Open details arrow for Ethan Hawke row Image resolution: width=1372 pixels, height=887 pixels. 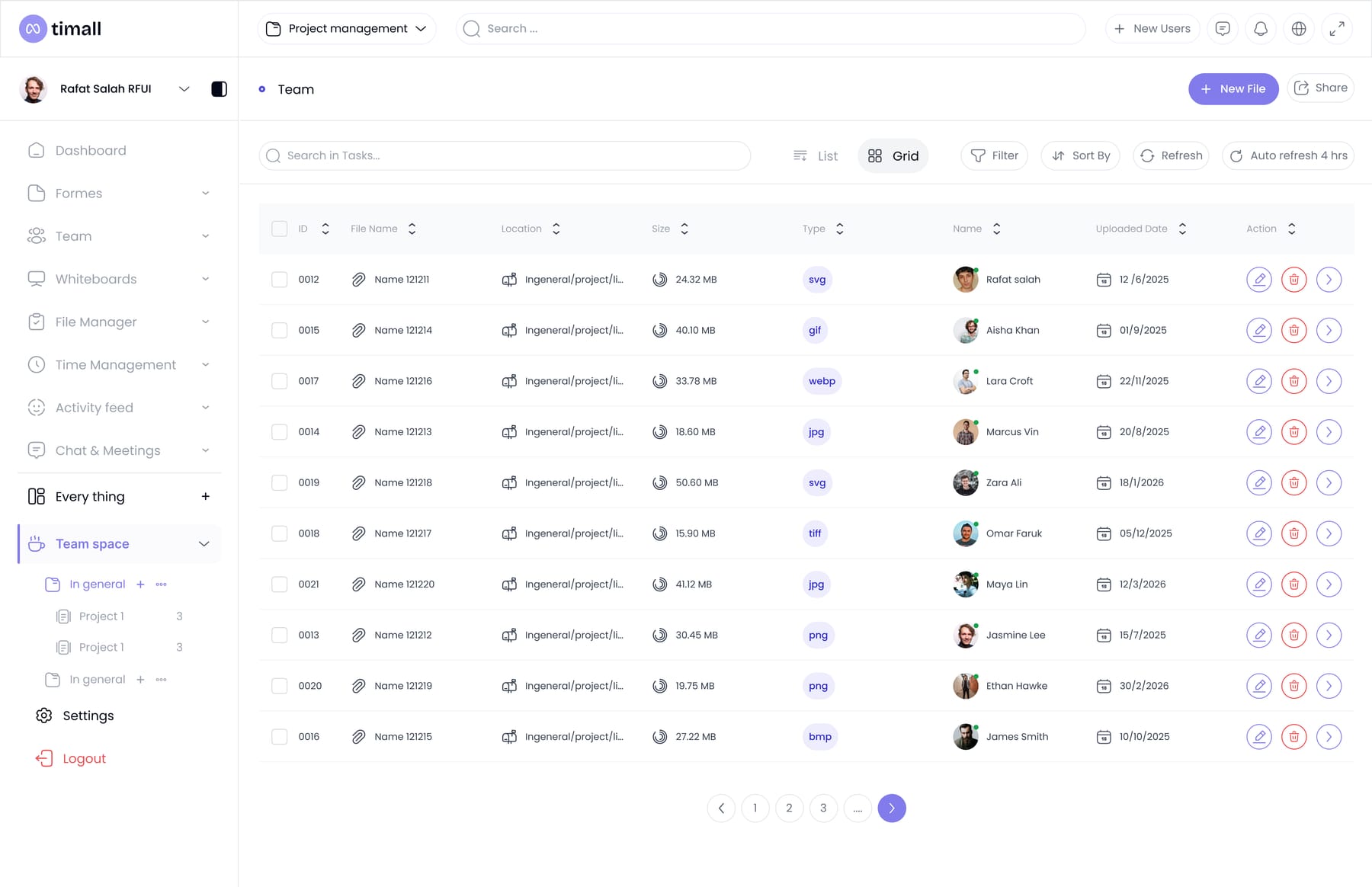pyautogui.click(x=1329, y=686)
